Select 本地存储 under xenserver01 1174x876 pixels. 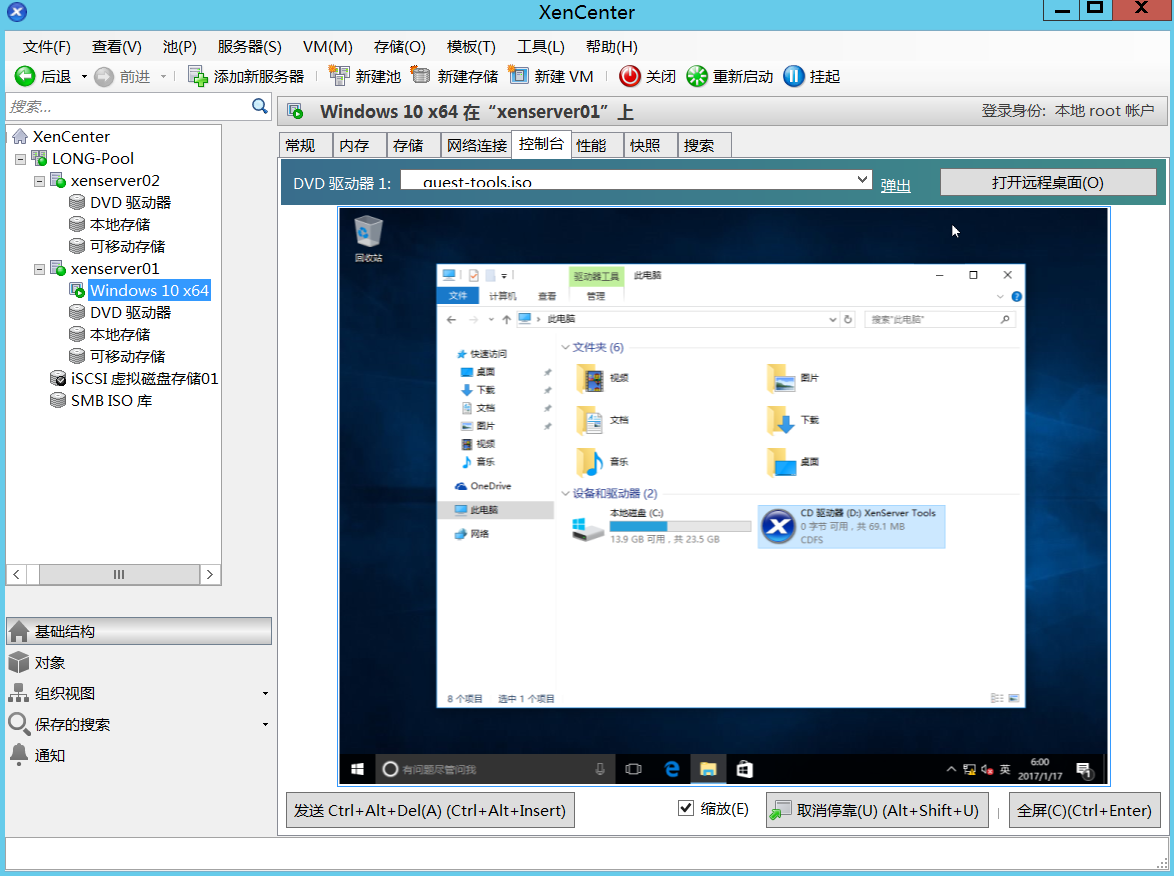pos(120,335)
